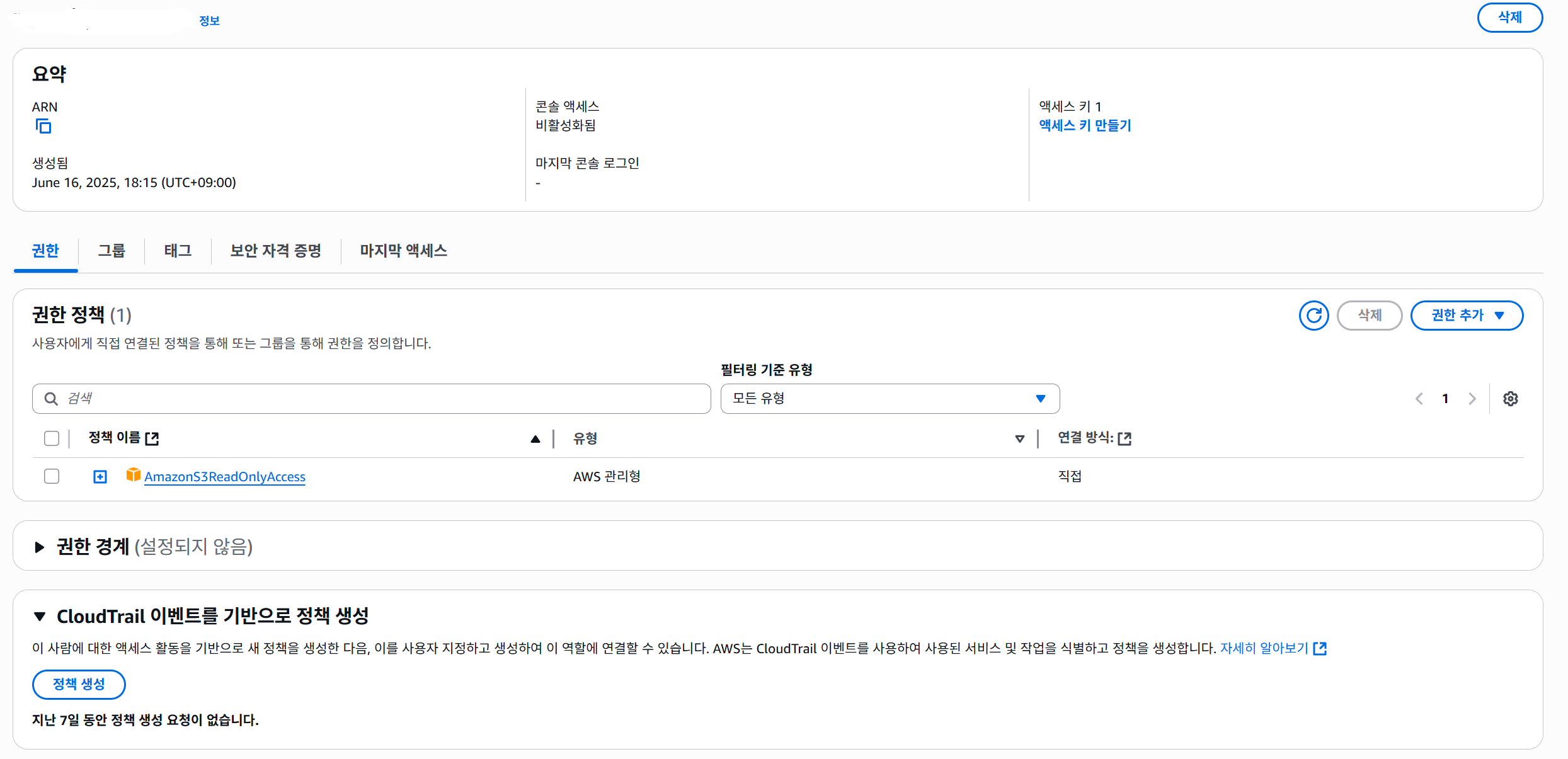Copy the ARN with copy icon

click(x=43, y=126)
